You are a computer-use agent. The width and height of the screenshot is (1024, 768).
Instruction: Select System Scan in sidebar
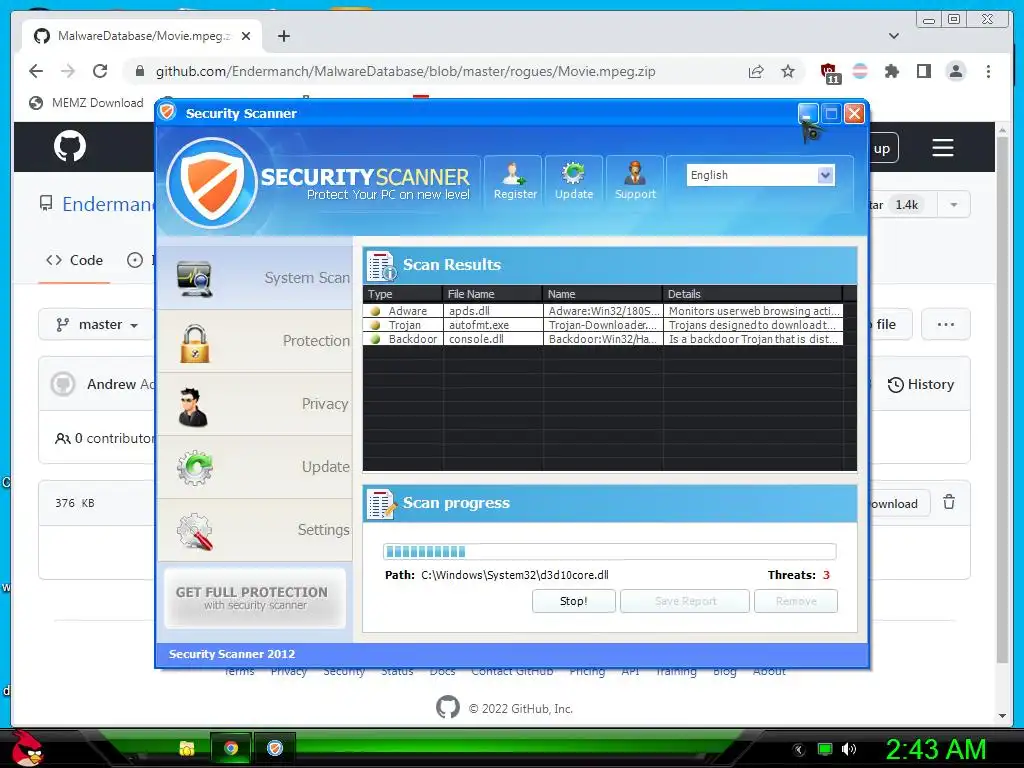[255, 278]
